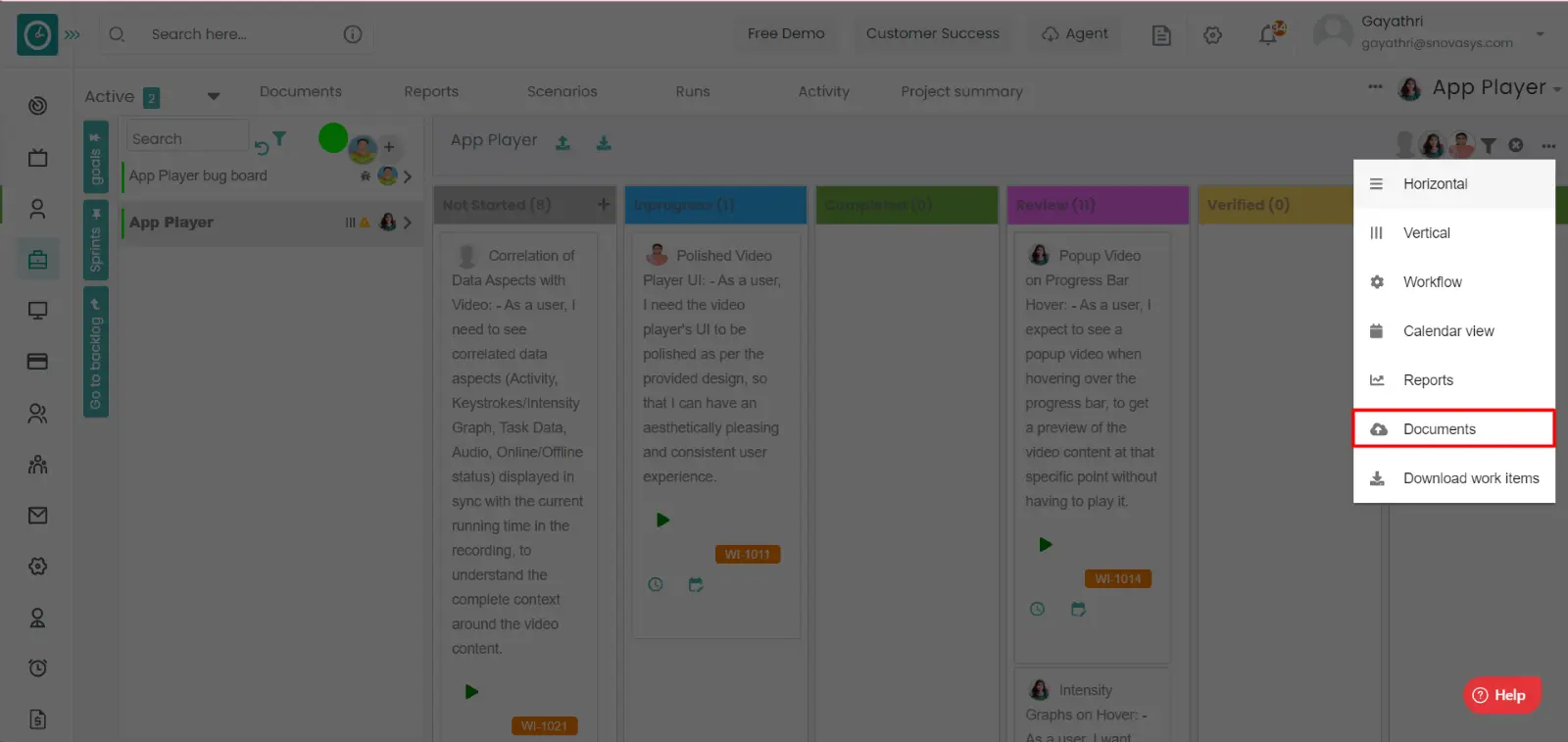
Task: Open WI-1014 work item tag
Action: pos(1118,578)
